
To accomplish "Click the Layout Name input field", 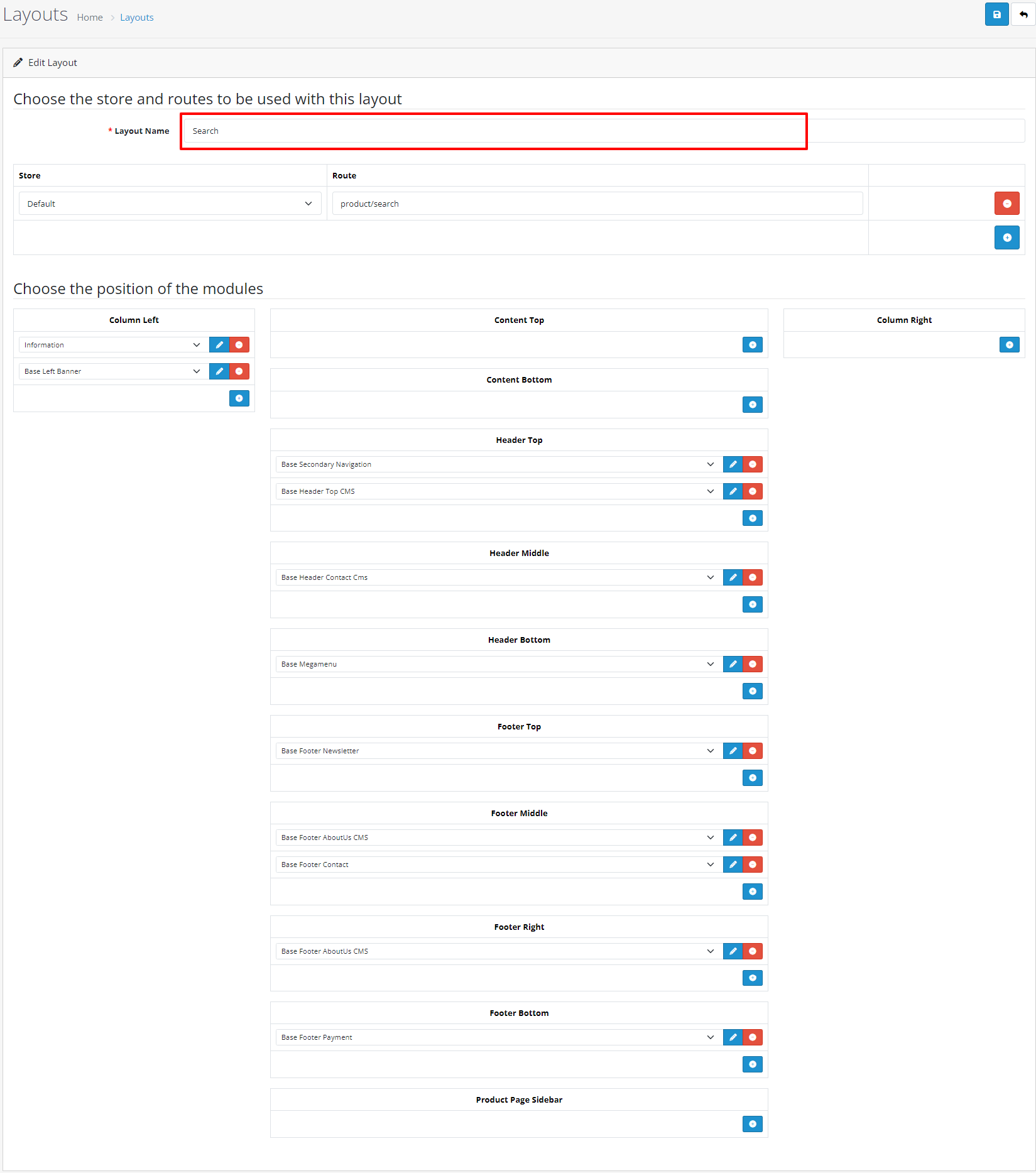I will [x=494, y=131].
